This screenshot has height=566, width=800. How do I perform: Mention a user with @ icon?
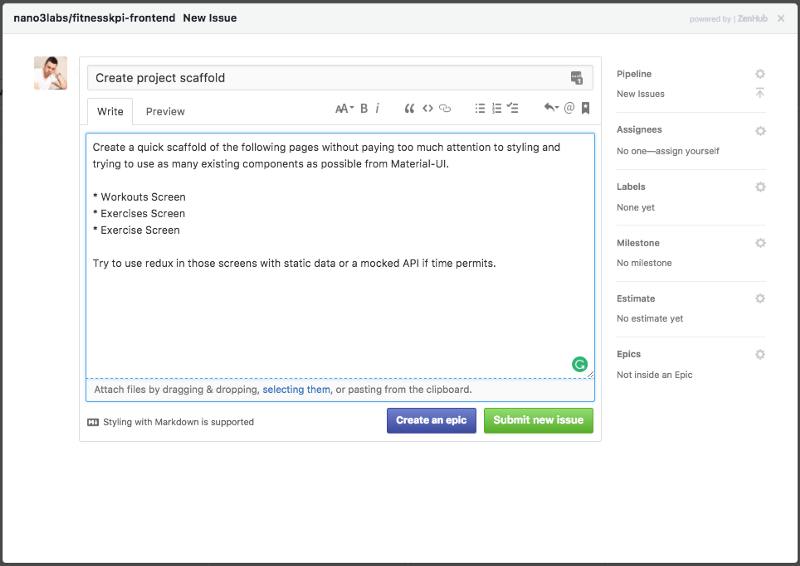(x=569, y=109)
